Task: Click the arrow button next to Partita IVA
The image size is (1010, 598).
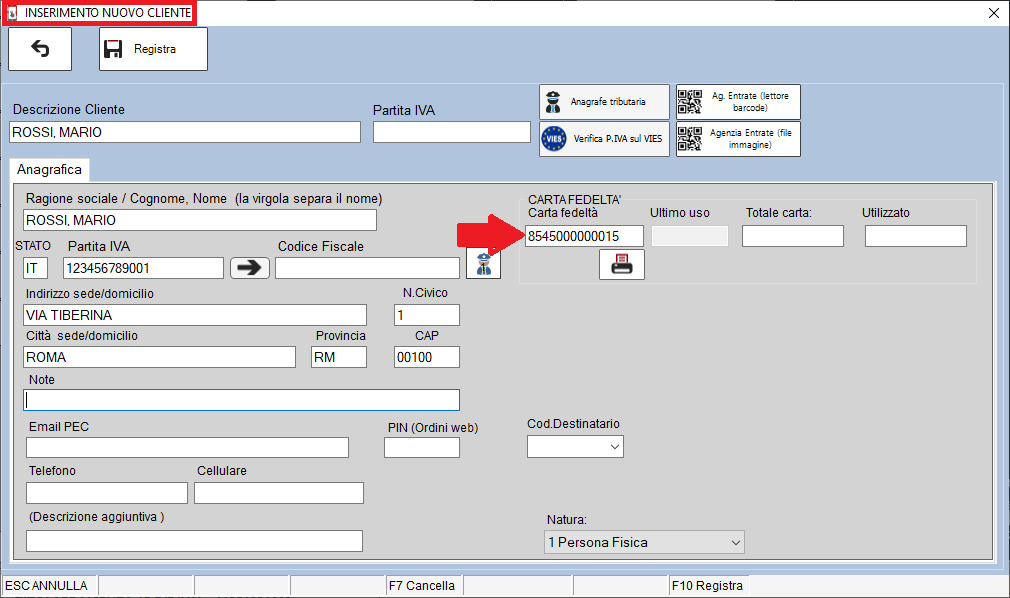Action: coord(249,268)
